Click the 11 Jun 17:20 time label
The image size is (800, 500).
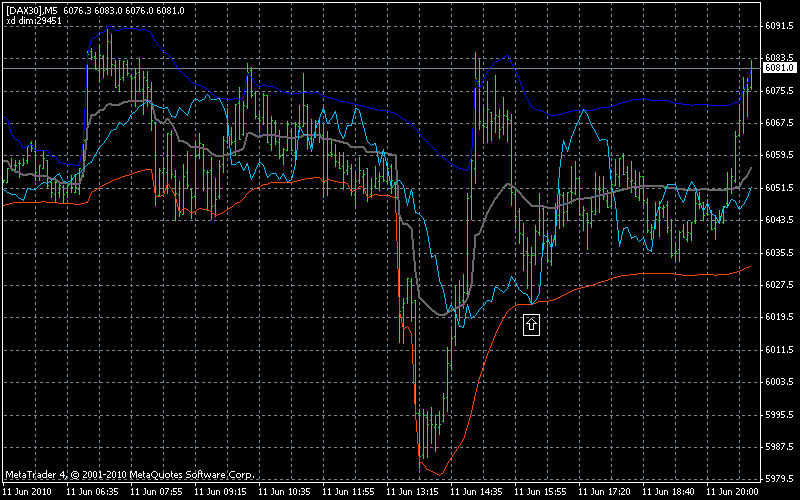pyautogui.click(x=605, y=492)
